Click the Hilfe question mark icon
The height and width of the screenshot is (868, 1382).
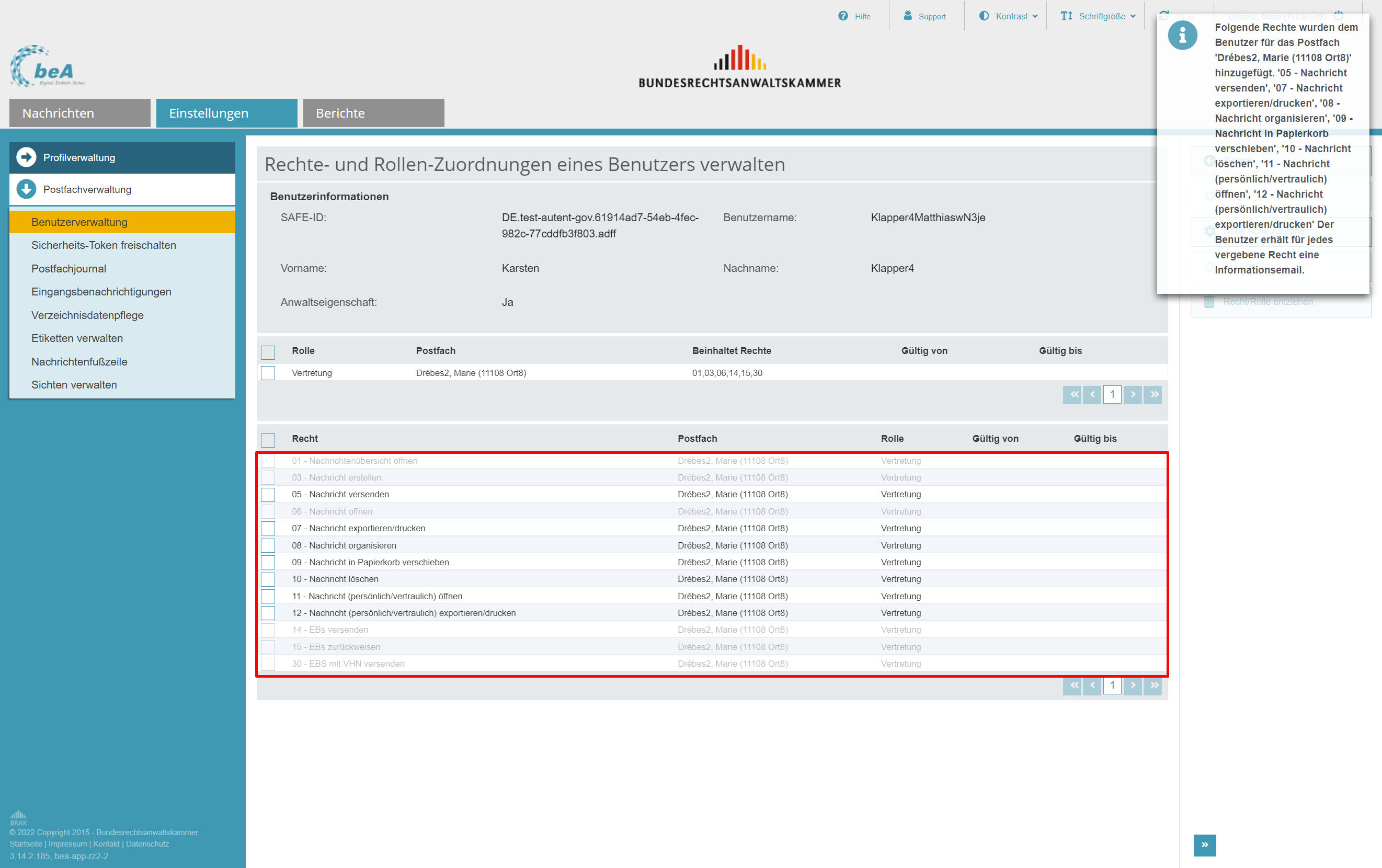coord(842,16)
